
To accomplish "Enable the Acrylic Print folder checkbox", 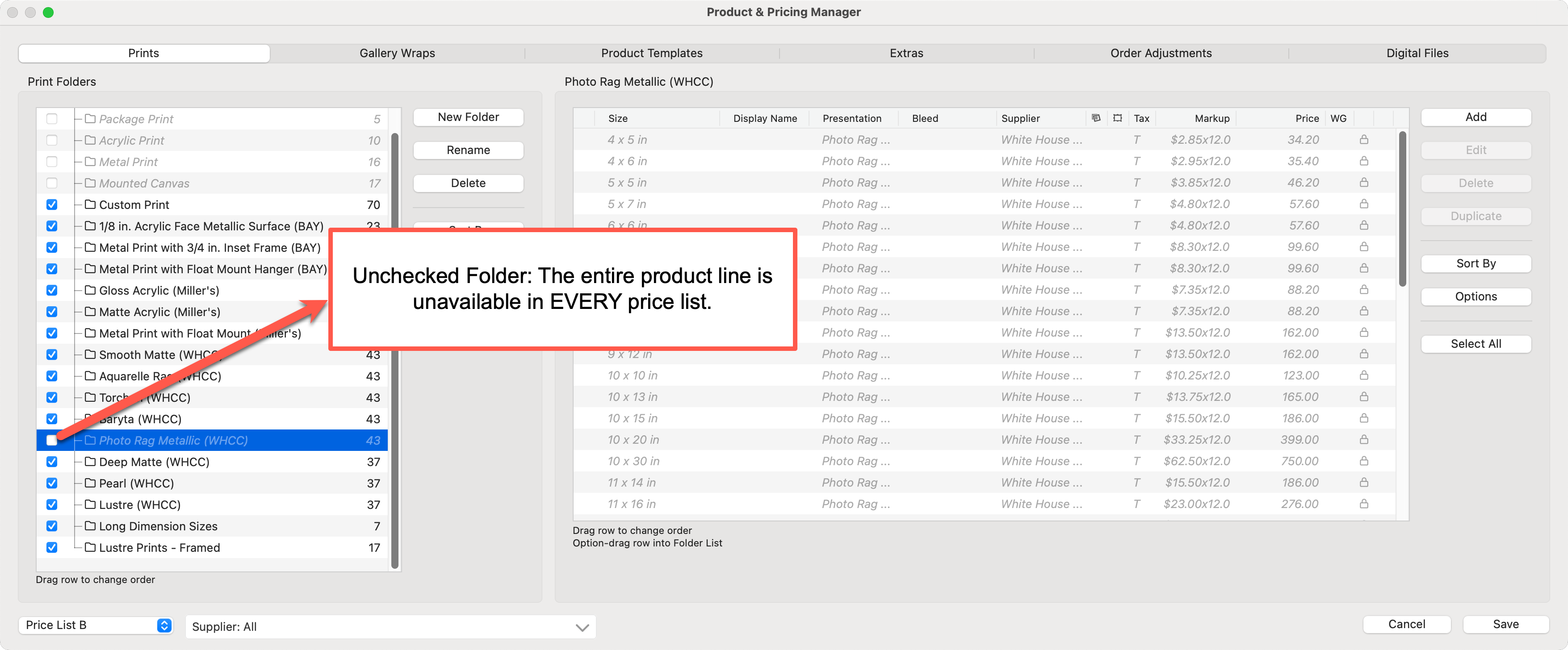I will click(52, 141).
